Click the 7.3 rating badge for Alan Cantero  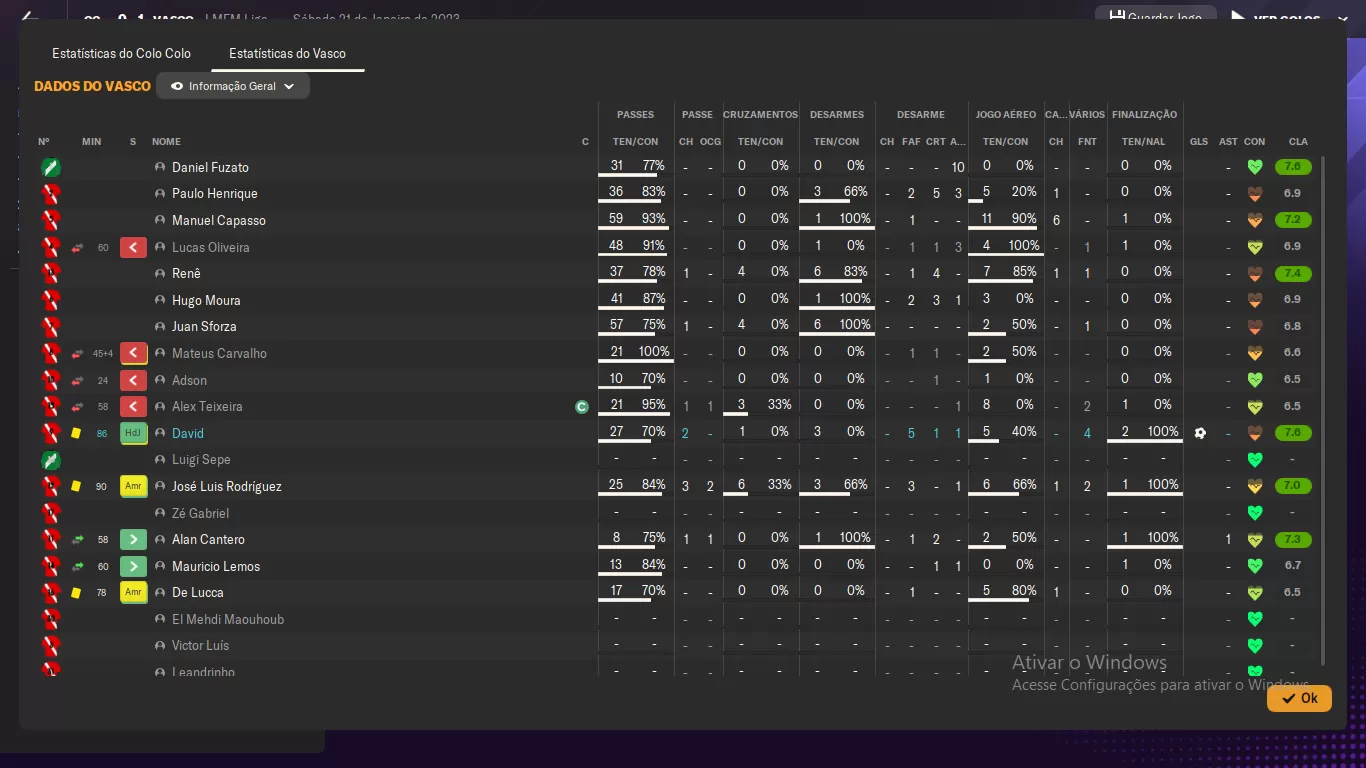(1293, 539)
